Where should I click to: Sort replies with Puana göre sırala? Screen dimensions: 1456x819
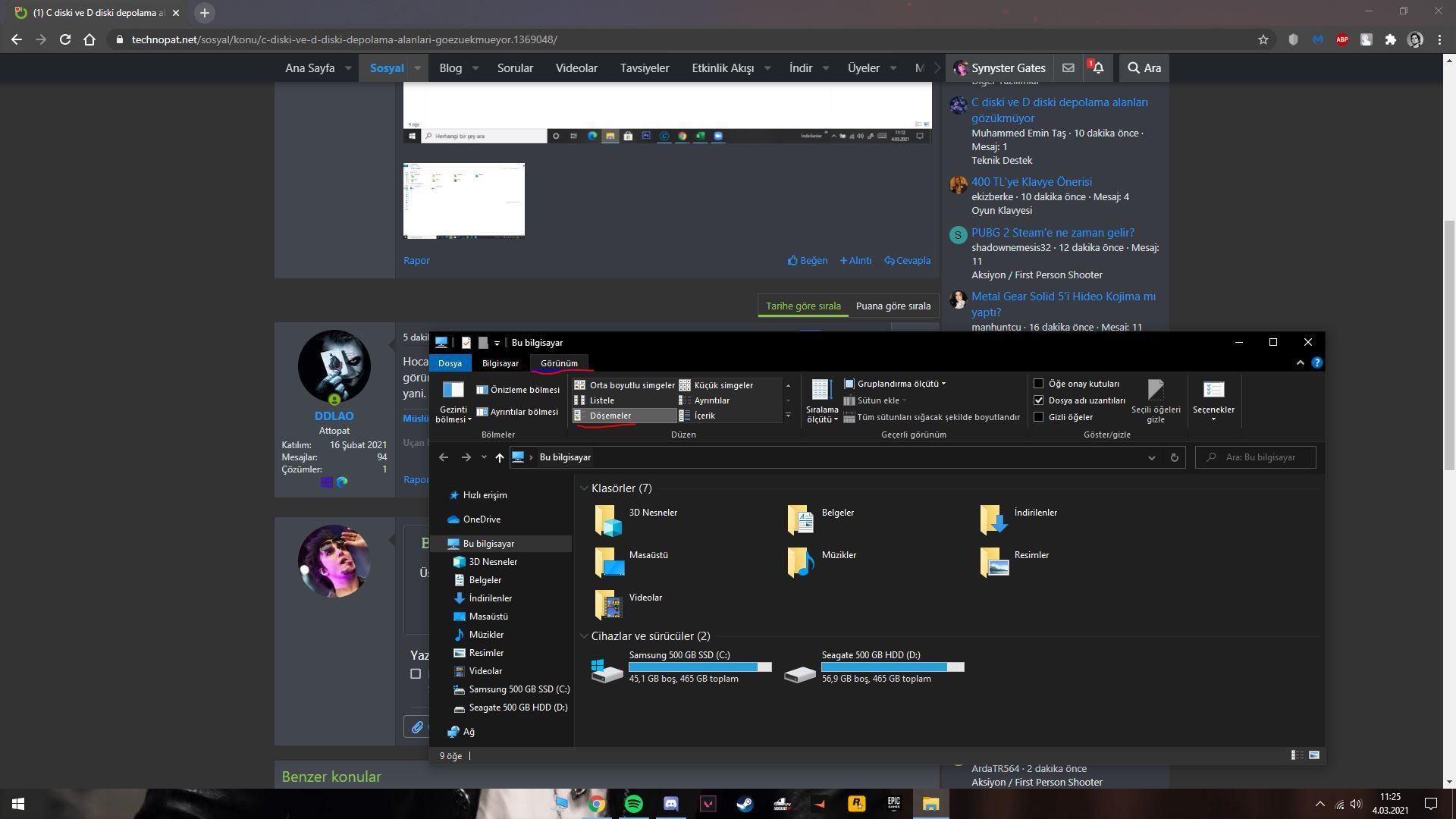tap(893, 306)
